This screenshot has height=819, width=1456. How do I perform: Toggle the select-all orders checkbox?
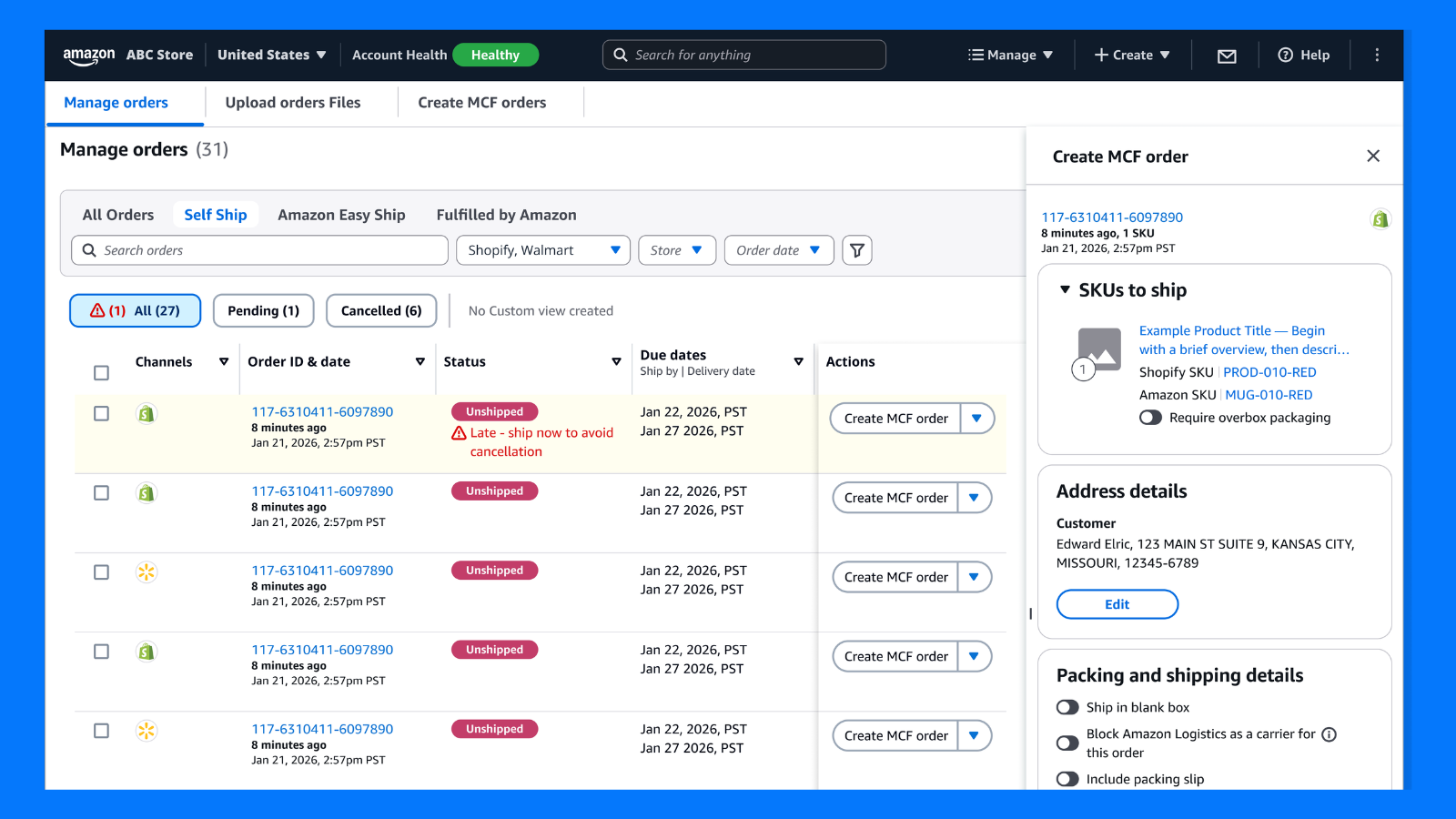pos(101,373)
